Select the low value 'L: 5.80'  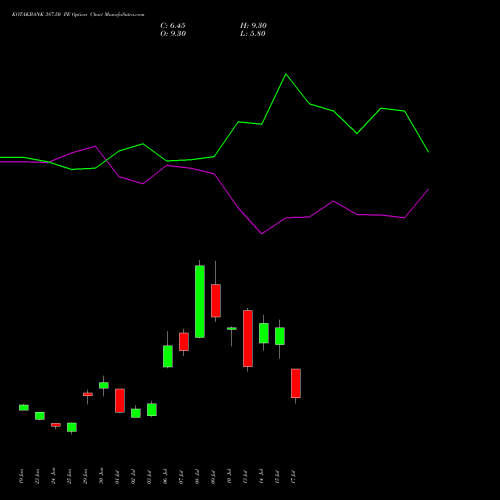(x=253, y=34)
